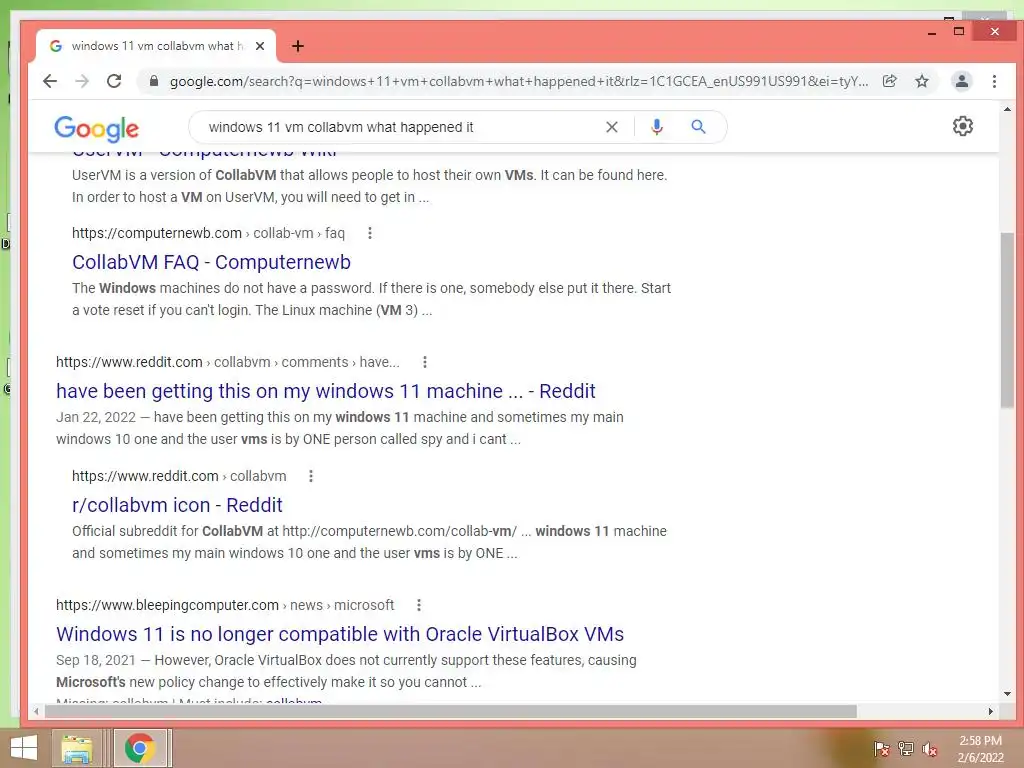This screenshot has height=768, width=1024.
Task: Click the Google search text field
Action: [398, 127]
